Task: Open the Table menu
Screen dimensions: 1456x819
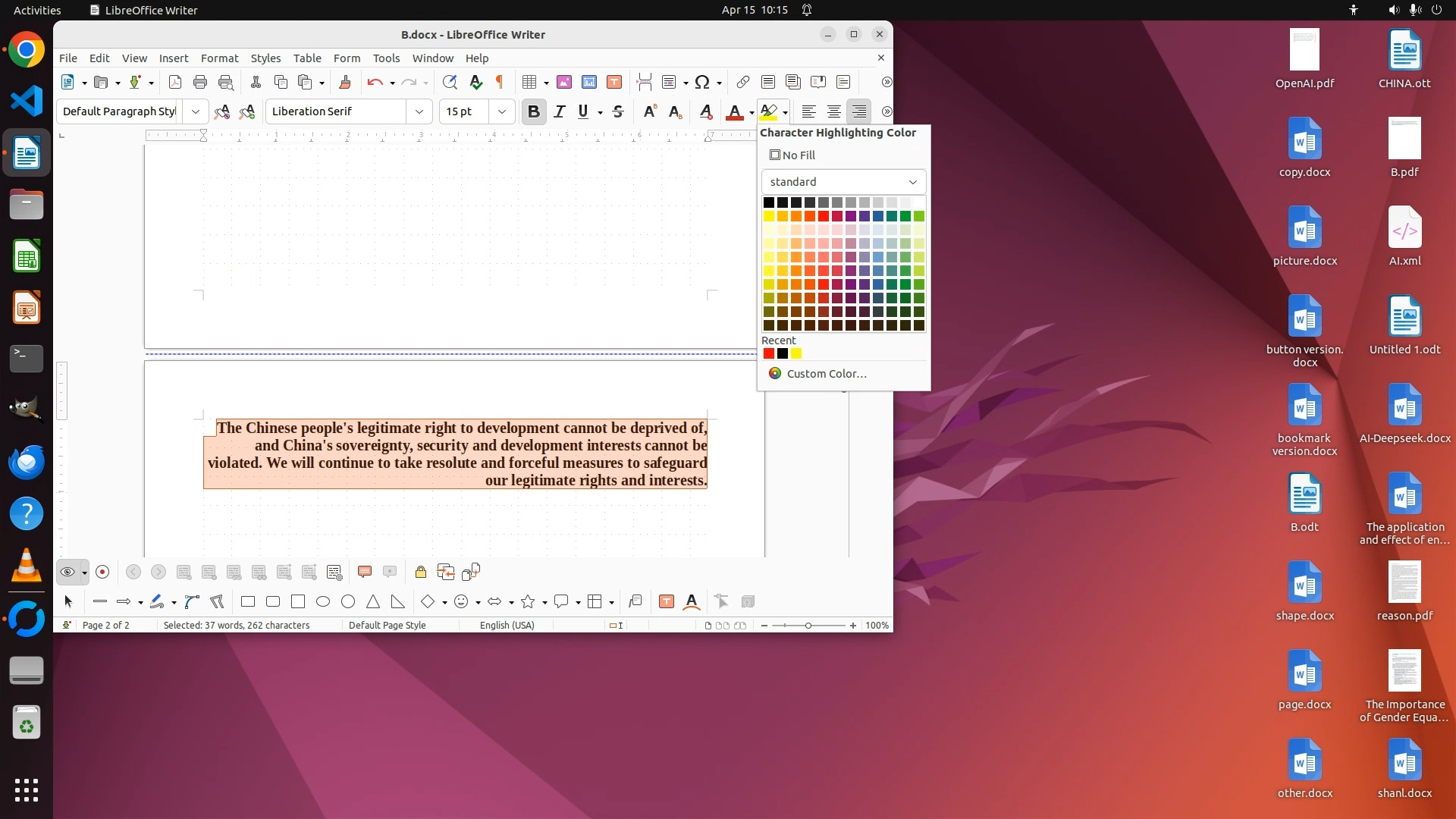Action: (307, 58)
